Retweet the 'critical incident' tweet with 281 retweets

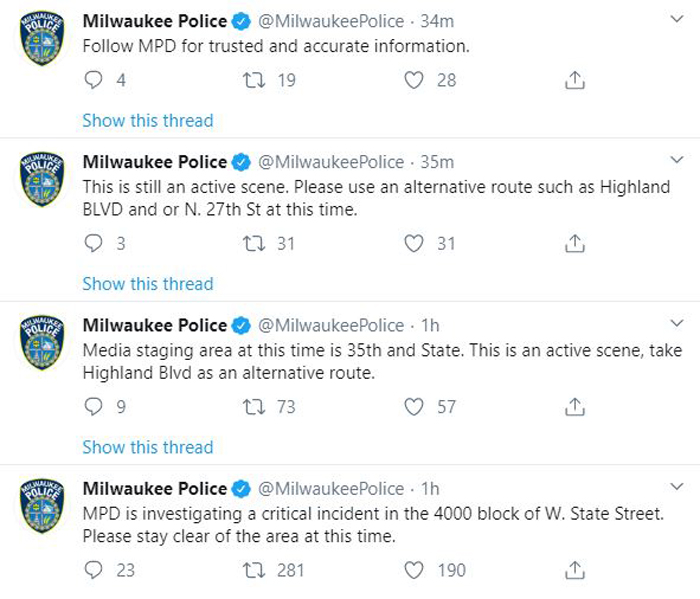click(254, 570)
